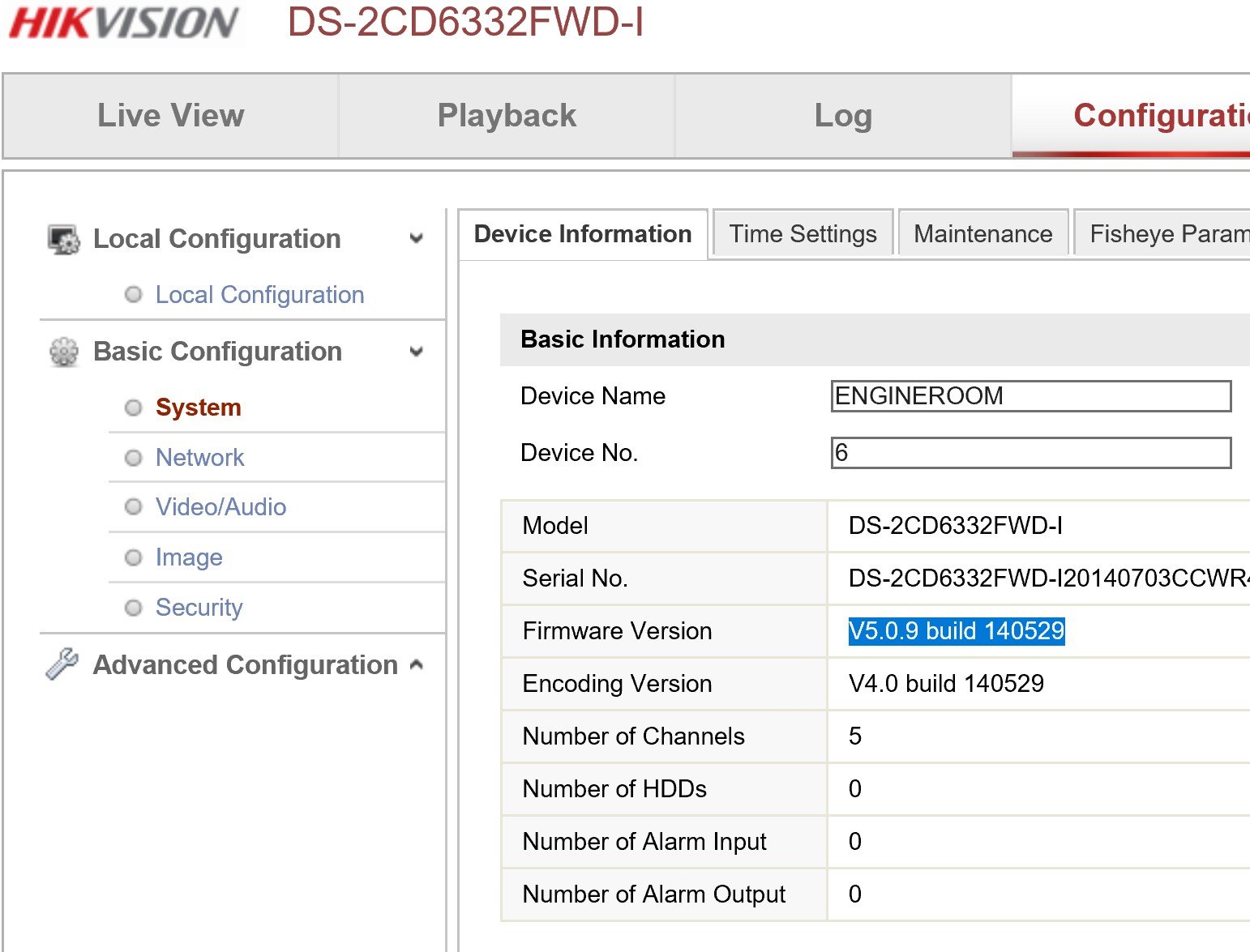Select the Network radio bullet
Viewport: 1250px width, 952px height.
click(x=134, y=458)
